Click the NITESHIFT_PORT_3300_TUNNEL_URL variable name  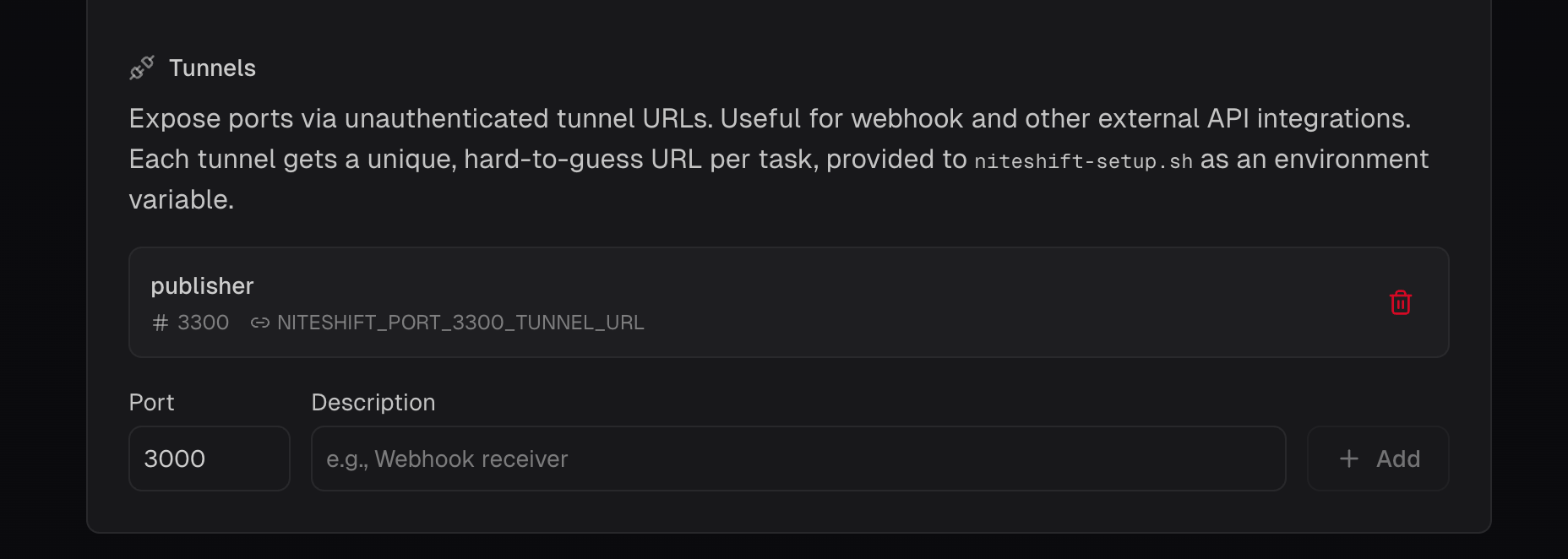pyautogui.click(x=460, y=323)
